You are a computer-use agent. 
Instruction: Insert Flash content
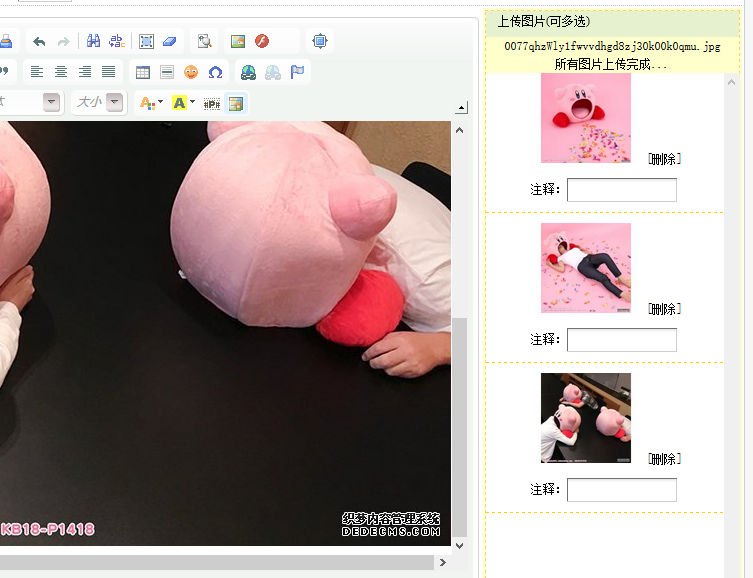[262, 41]
